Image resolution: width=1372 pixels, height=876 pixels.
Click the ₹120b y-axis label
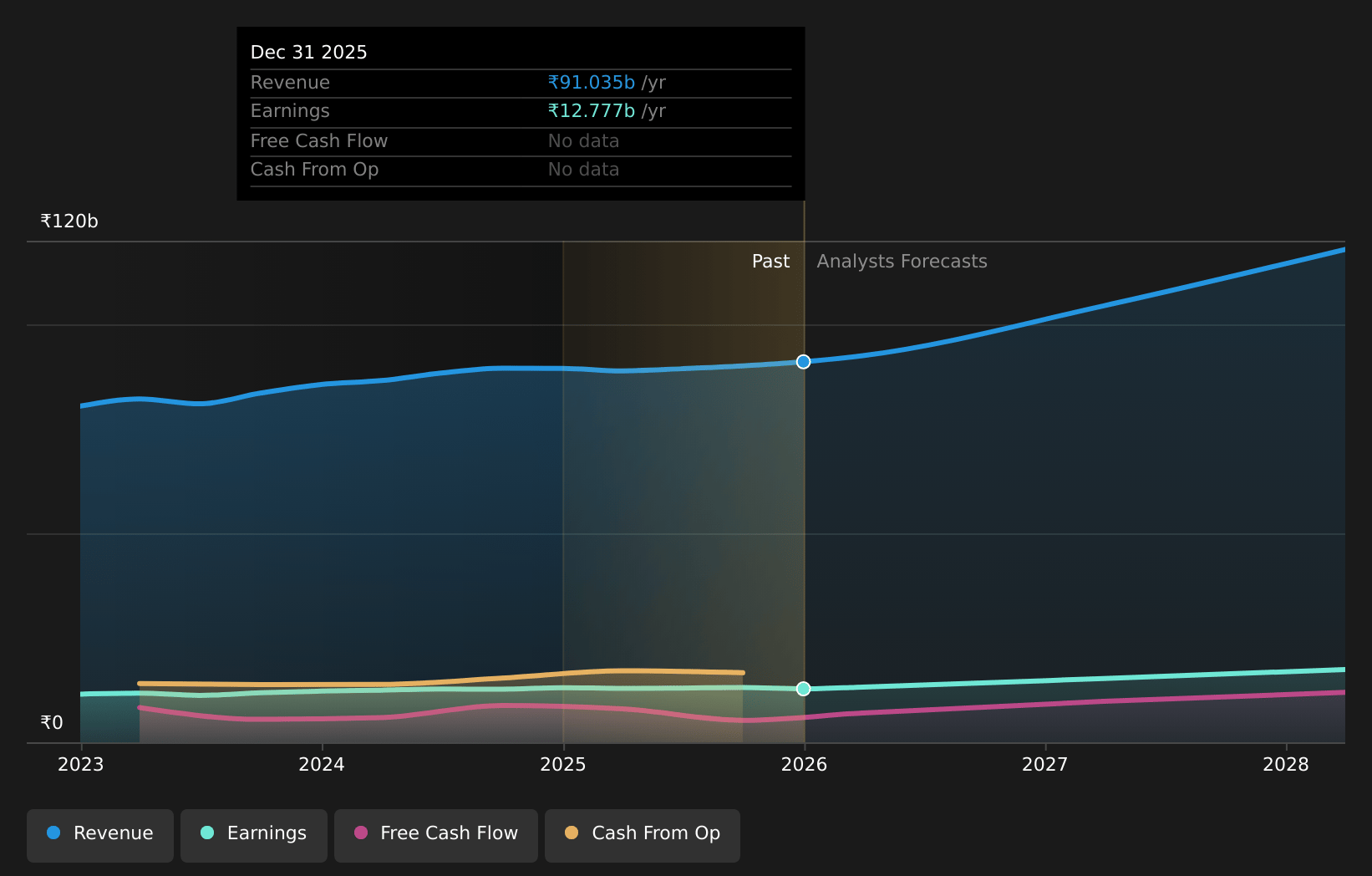coord(69,222)
